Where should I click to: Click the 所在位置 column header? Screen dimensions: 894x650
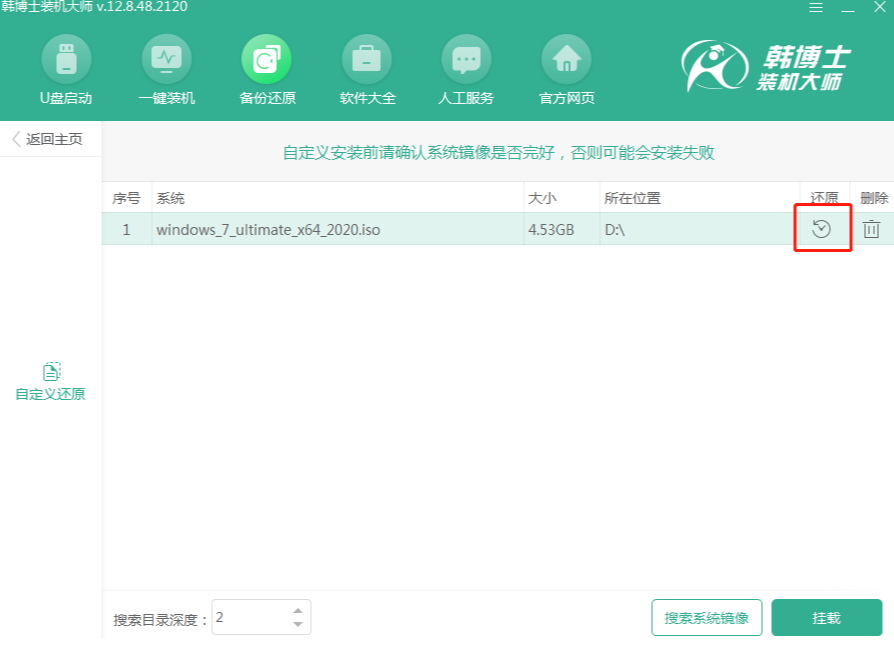[625, 197]
